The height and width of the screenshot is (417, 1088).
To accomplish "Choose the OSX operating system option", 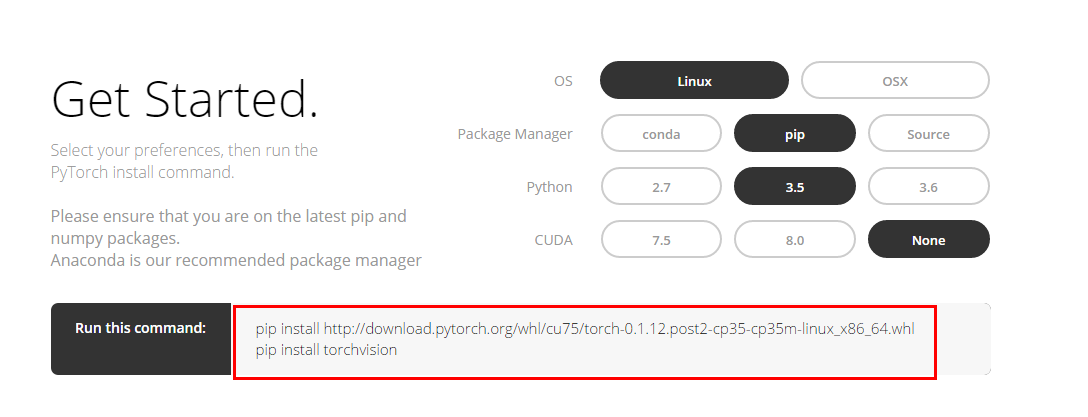I will click(x=895, y=80).
